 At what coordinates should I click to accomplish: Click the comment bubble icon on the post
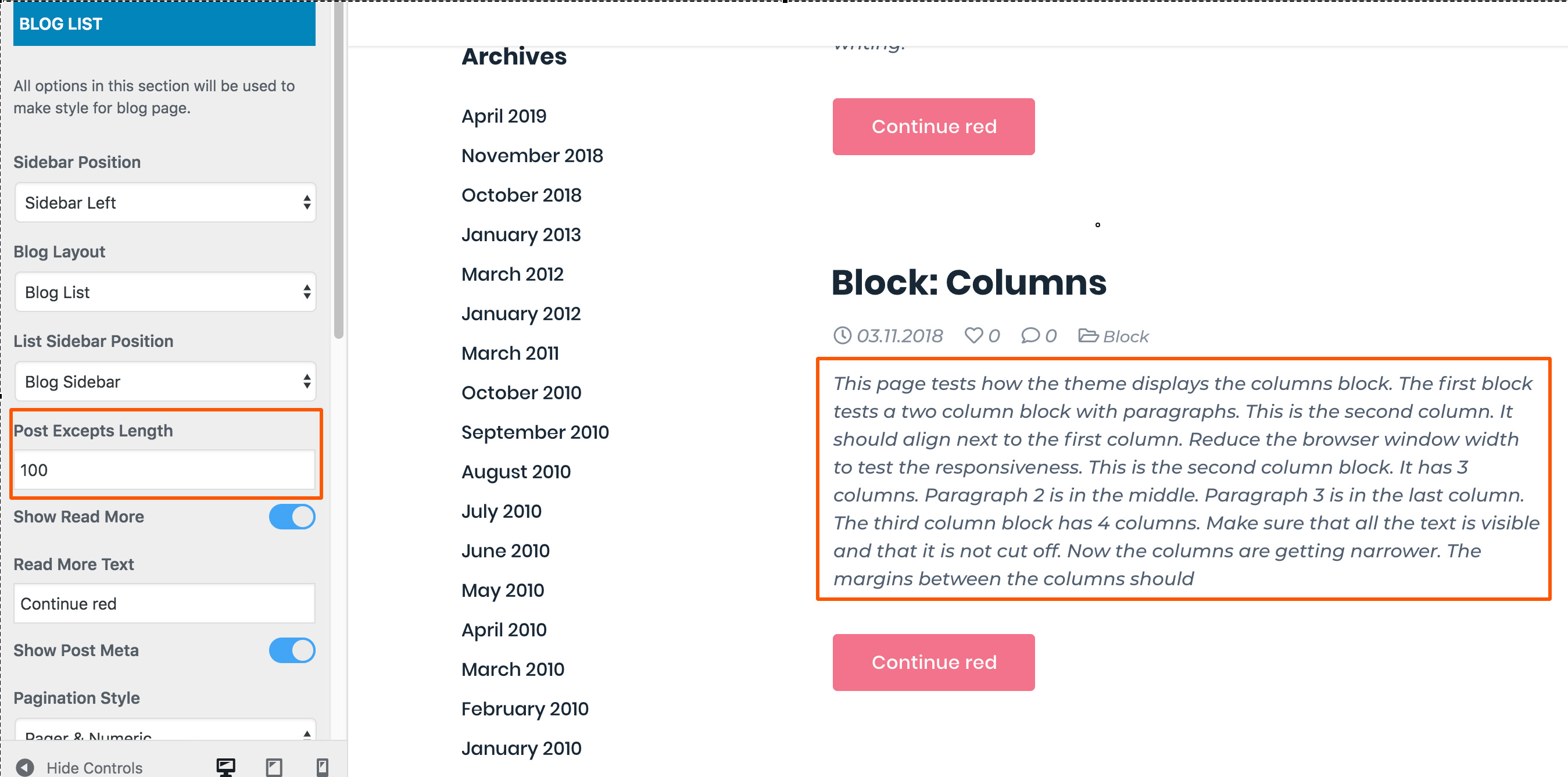(x=1030, y=335)
